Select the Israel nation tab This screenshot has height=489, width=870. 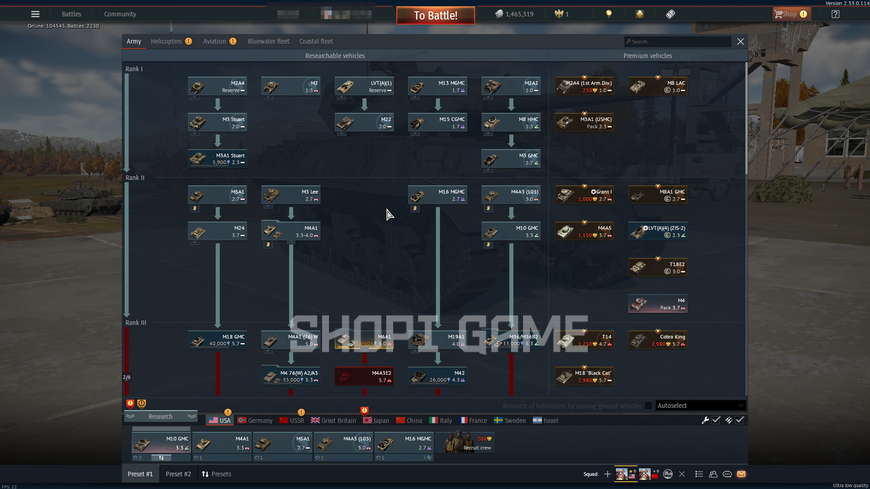click(545, 420)
